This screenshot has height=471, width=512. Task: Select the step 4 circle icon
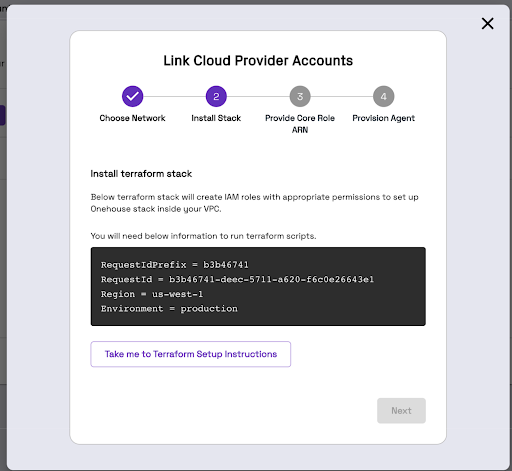(383, 96)
